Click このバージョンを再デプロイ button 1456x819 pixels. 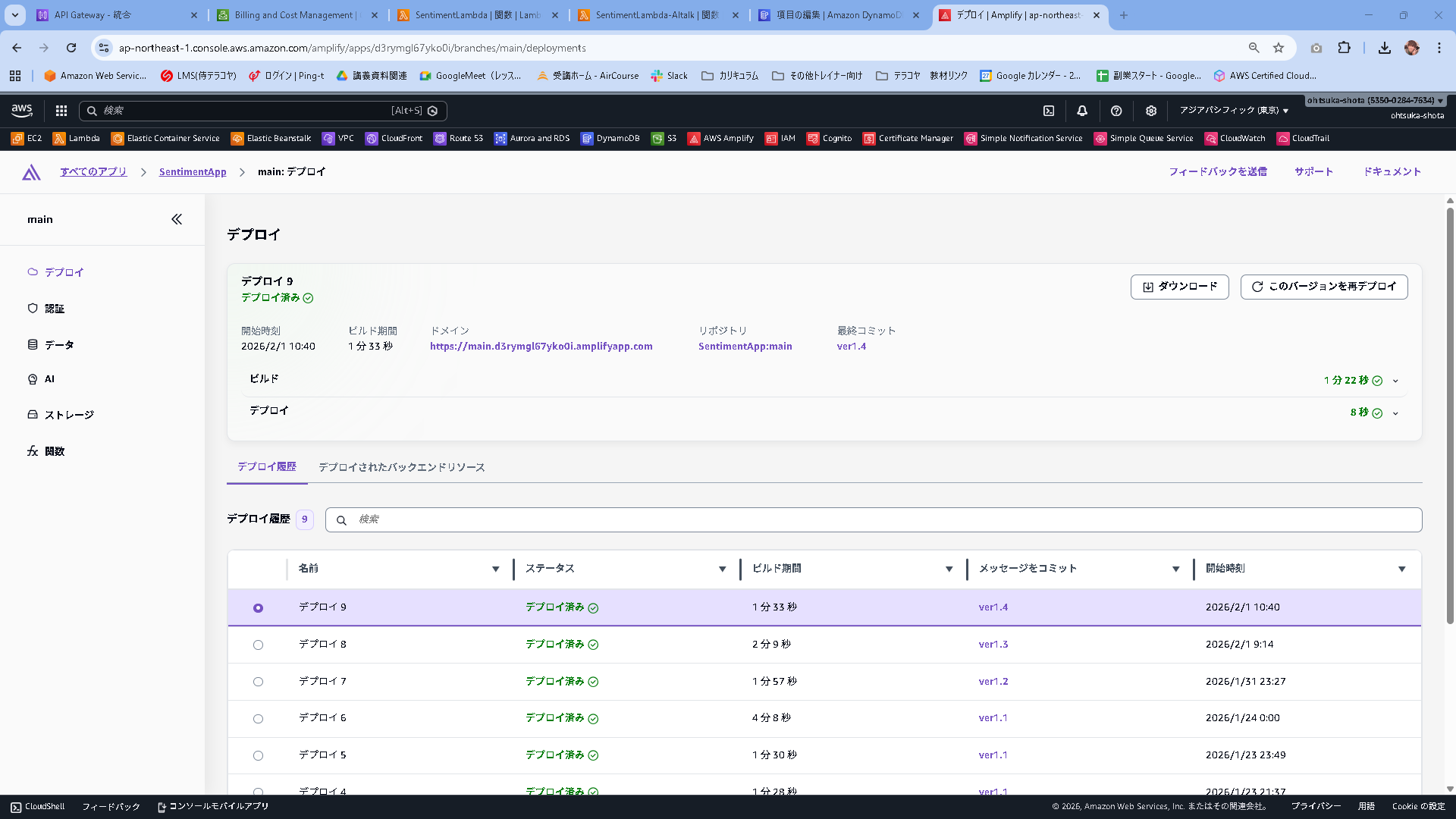point(1323,287)
